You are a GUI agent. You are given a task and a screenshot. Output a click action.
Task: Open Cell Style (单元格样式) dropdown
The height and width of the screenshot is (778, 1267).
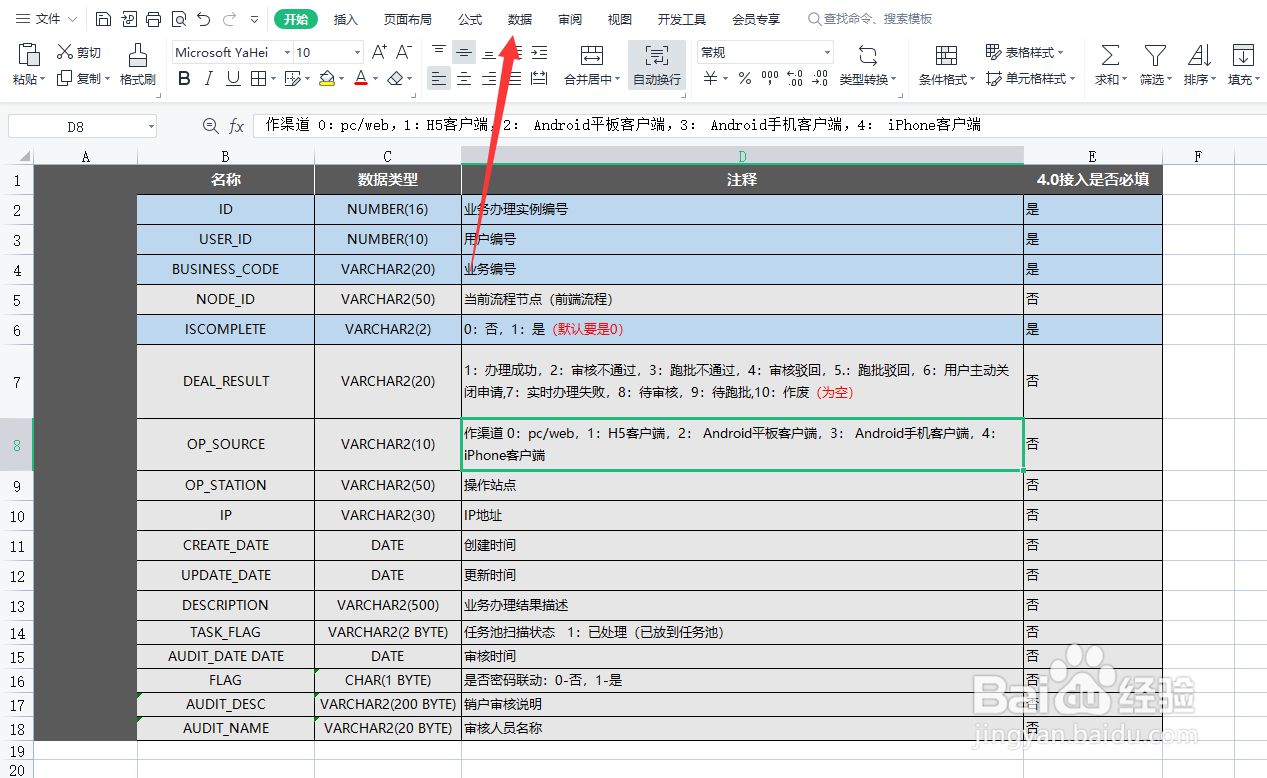click(x=1030, y=78)
